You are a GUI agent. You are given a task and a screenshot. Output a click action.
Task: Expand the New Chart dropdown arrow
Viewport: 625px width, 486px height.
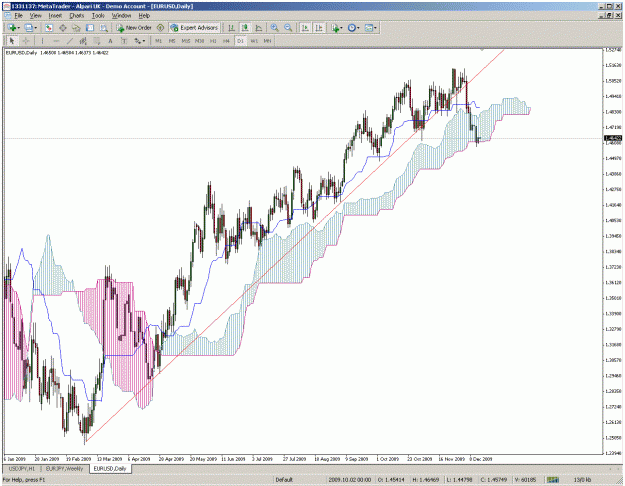[18, 28]
